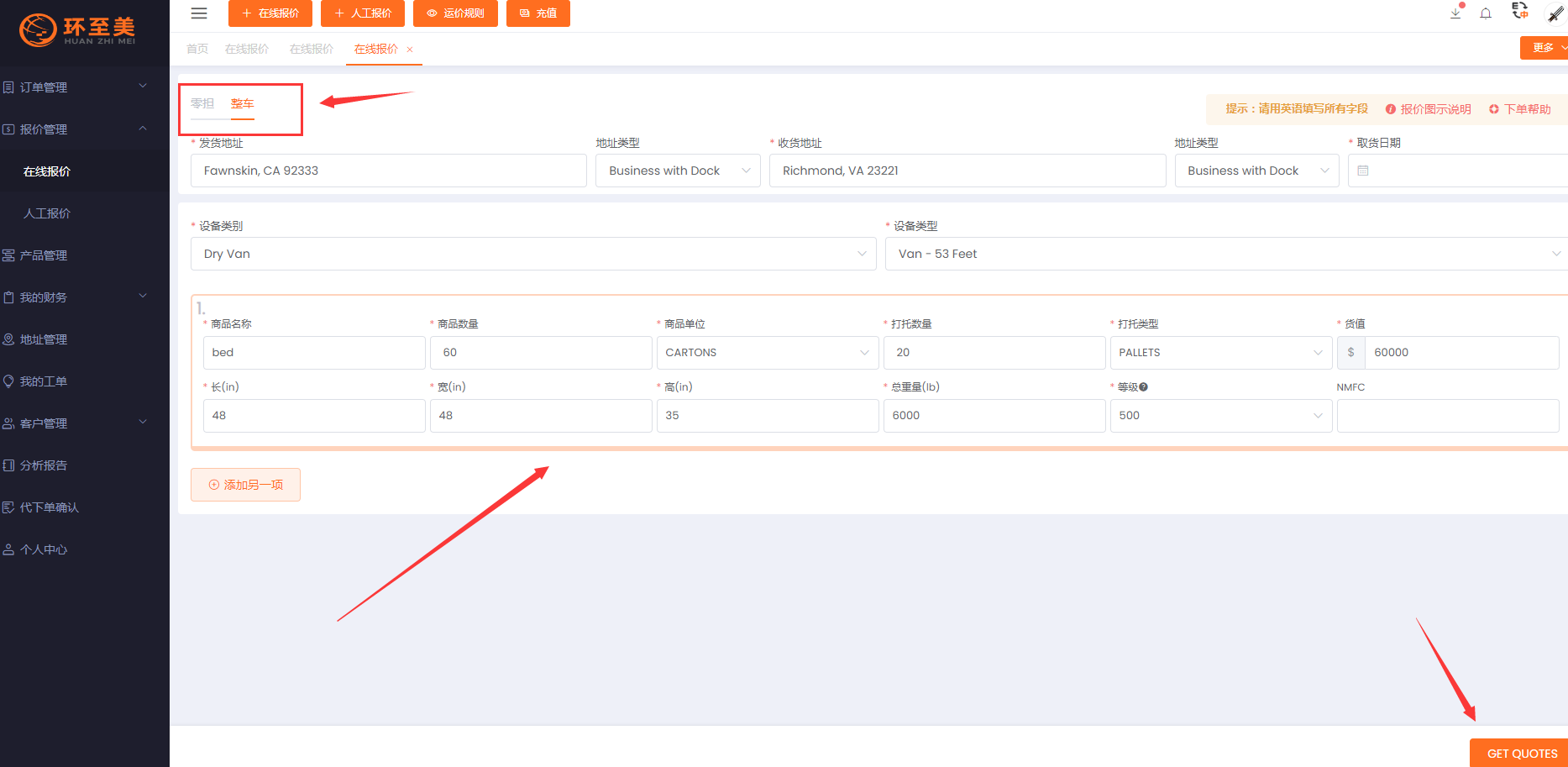
Task: Click the 发货地址 input field
Action: pos(388,171)
